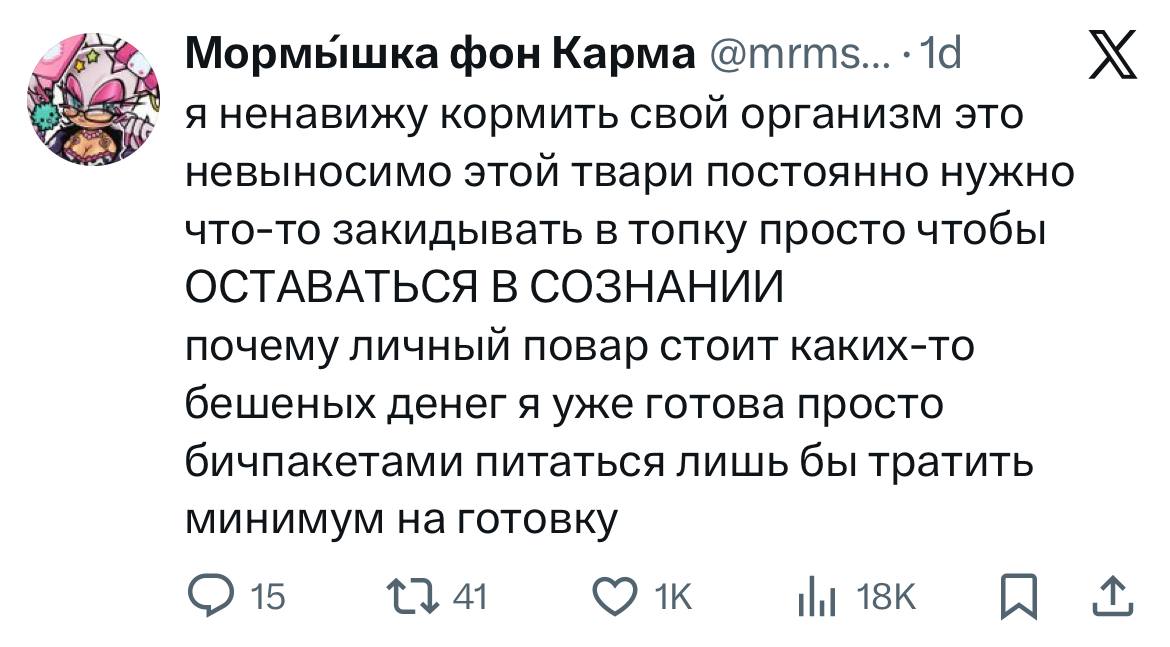This screenshot has height=647, width=1170.
Task: Click the last line минимум на готовку
Action: click(x=399, y=519)
